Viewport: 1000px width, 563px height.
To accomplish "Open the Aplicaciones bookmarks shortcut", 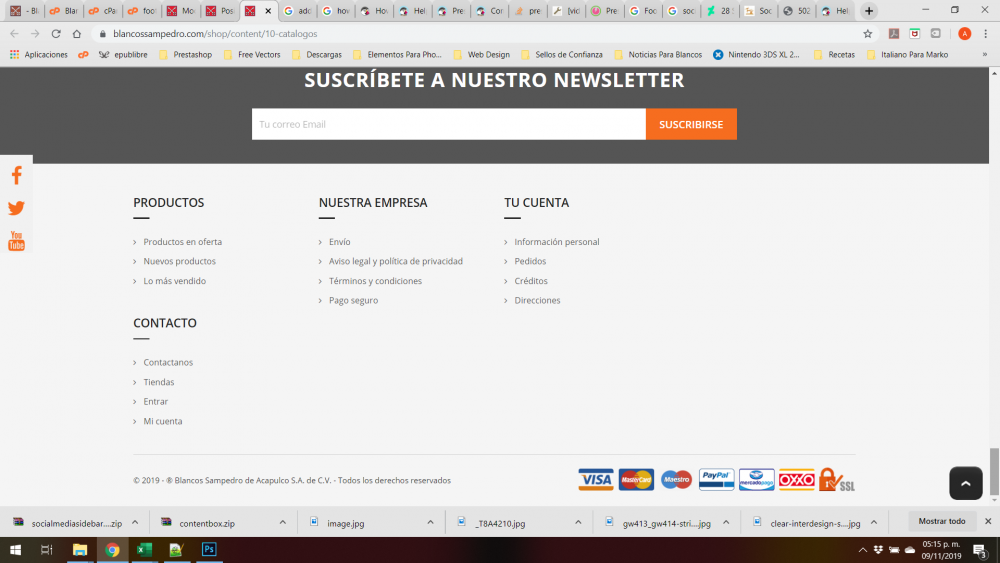I will tap(39, 55).
